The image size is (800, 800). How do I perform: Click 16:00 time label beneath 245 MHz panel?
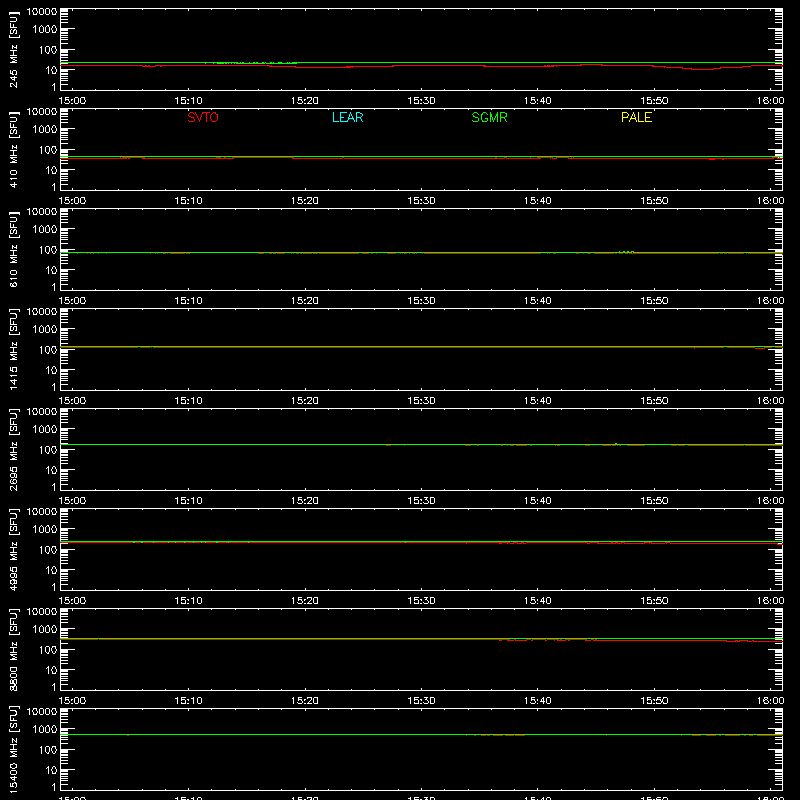770,101
